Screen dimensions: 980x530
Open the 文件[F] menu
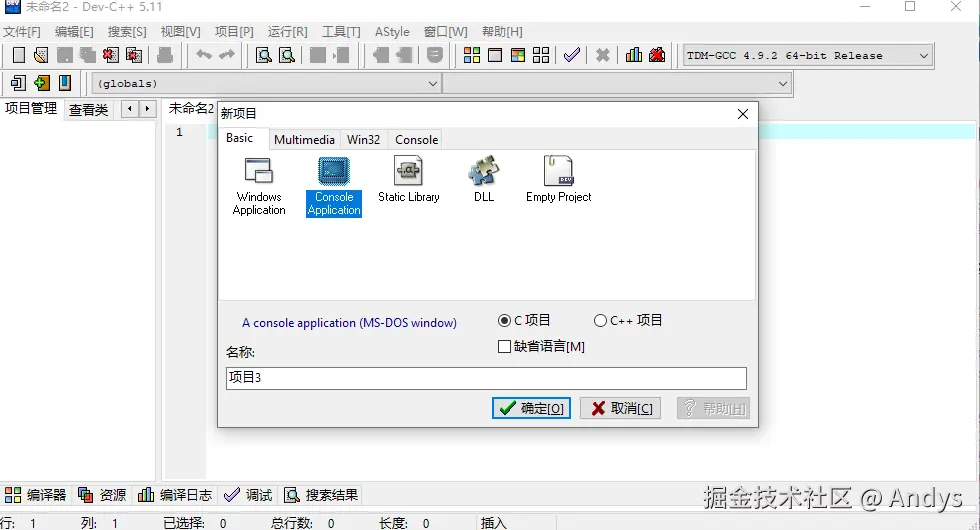coord(22,31)
